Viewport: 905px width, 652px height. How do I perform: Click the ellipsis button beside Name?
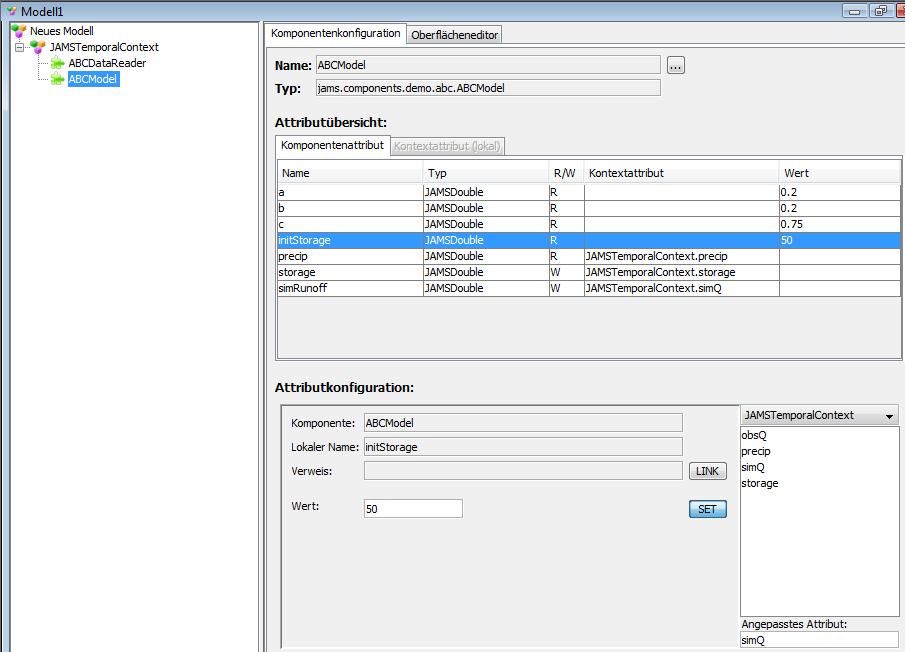[676, 65]
